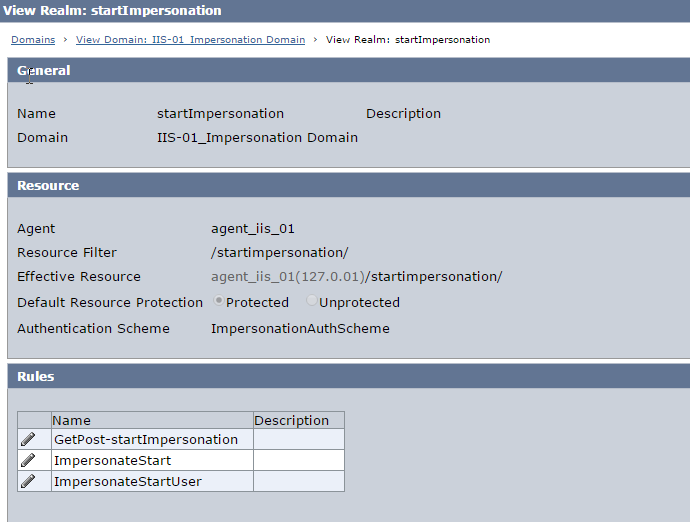Go to View Domain: IIS-01_Impersonation Domain link
The image size is (690, 522).
[190, 40]
